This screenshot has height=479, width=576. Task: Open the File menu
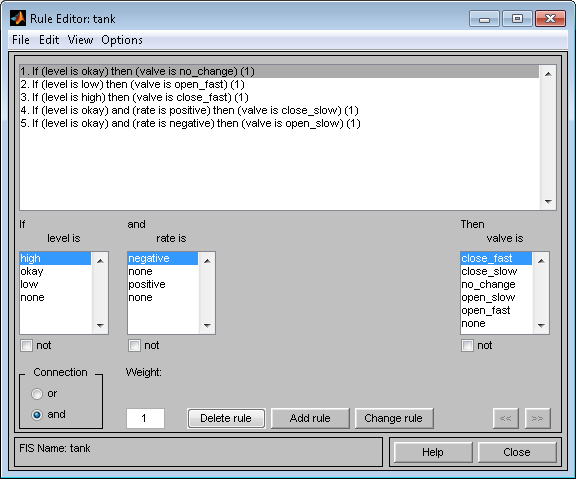21,40
